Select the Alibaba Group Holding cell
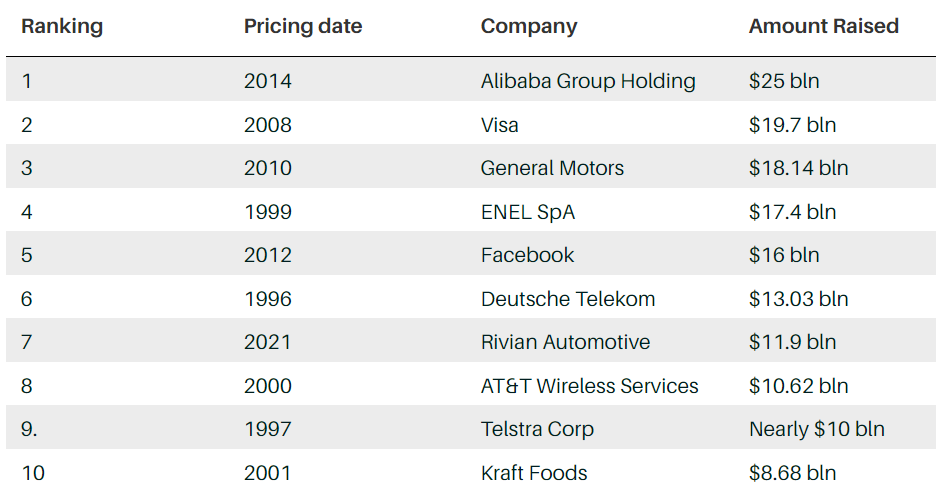Image resolution: width=948 pixels, height=498 pixels. coord(588,81)
